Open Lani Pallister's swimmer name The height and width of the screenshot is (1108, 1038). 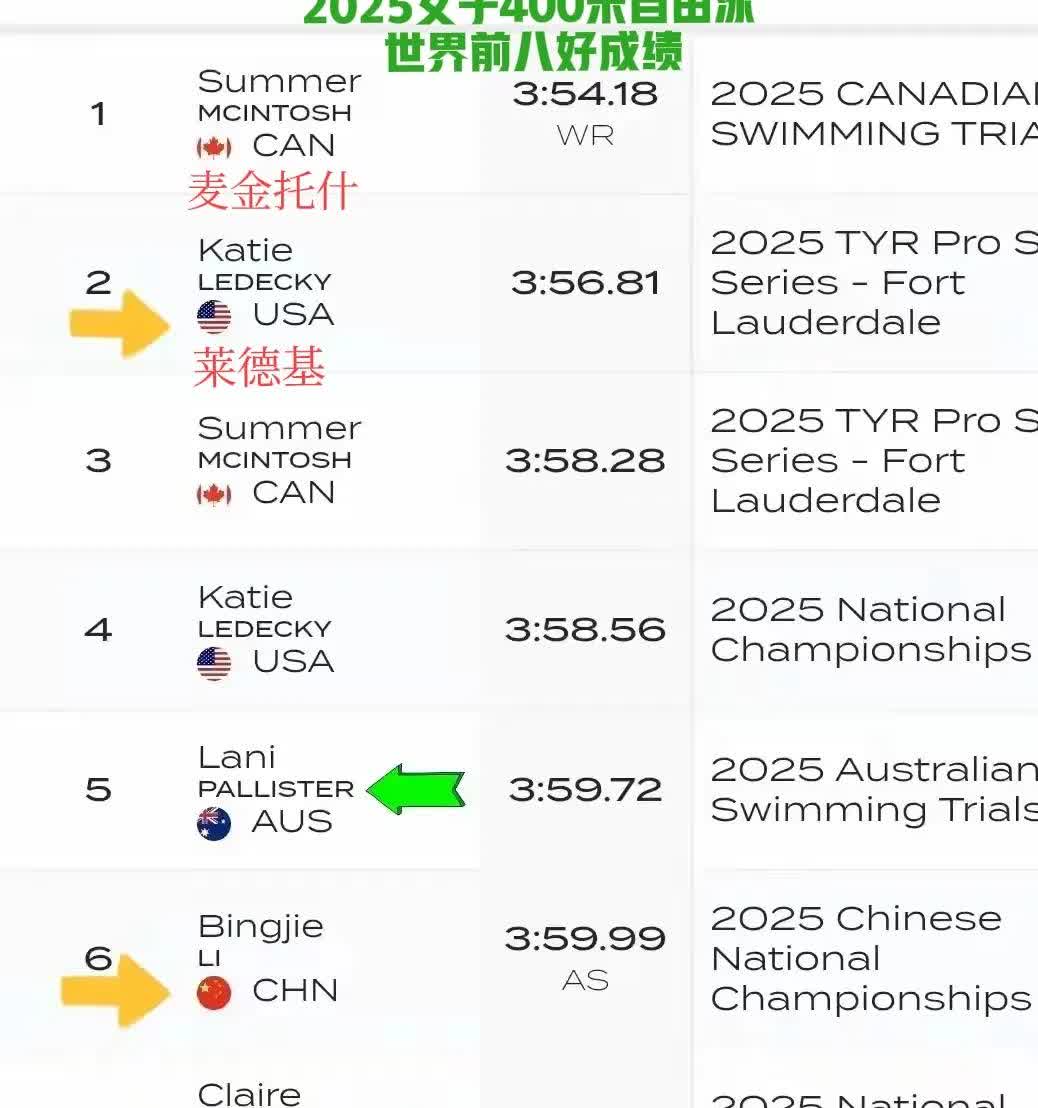point(275,773)
